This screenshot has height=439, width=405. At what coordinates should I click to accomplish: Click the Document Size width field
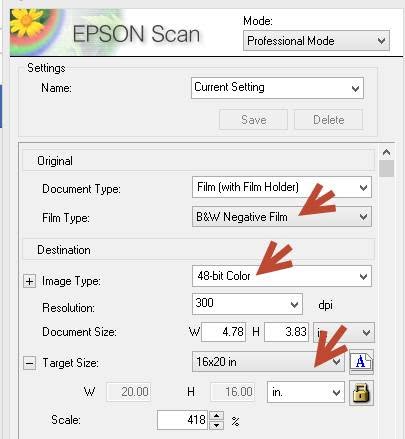coord(223,332)
